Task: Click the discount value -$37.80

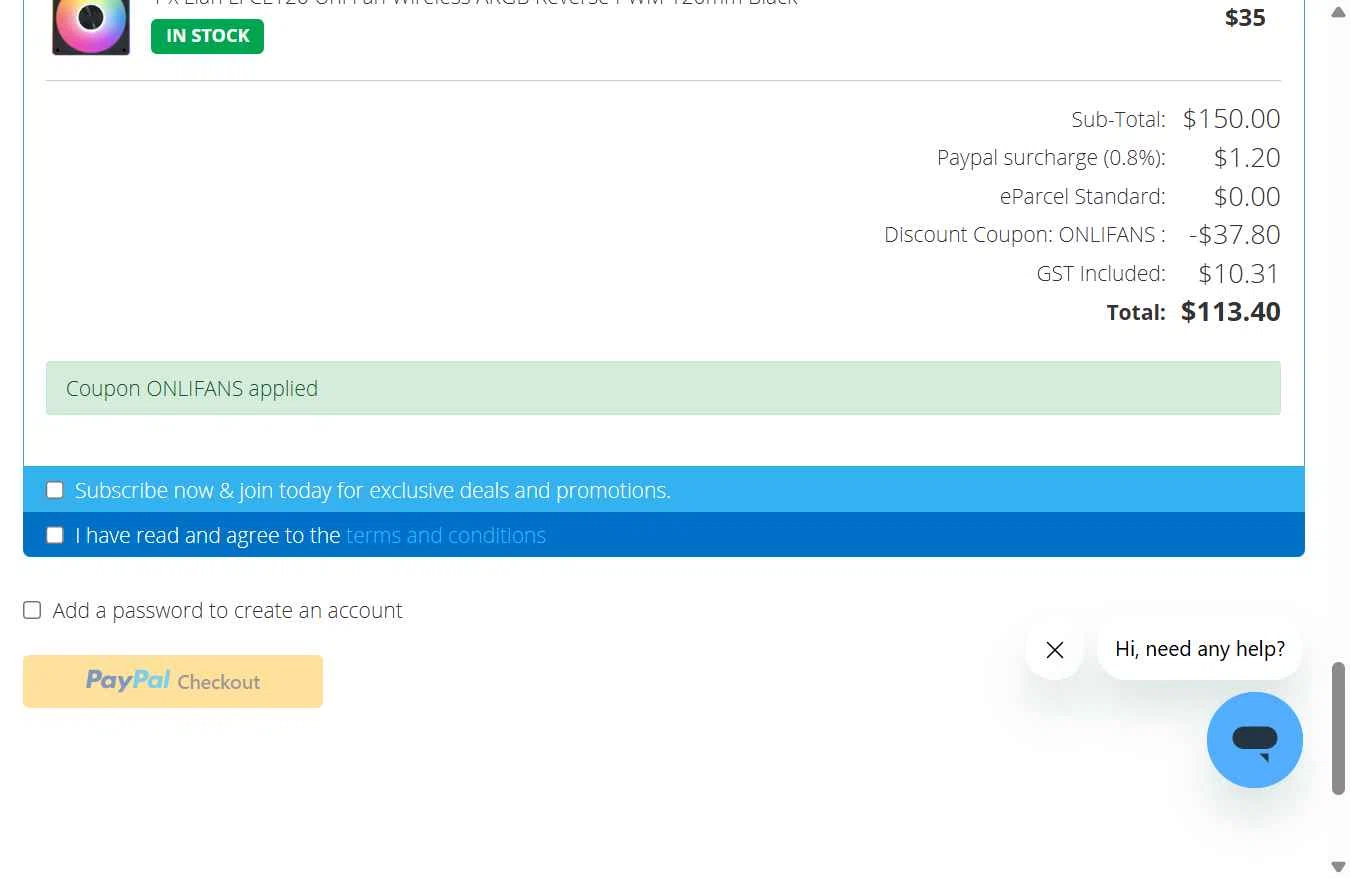Action: [1234, 235]
